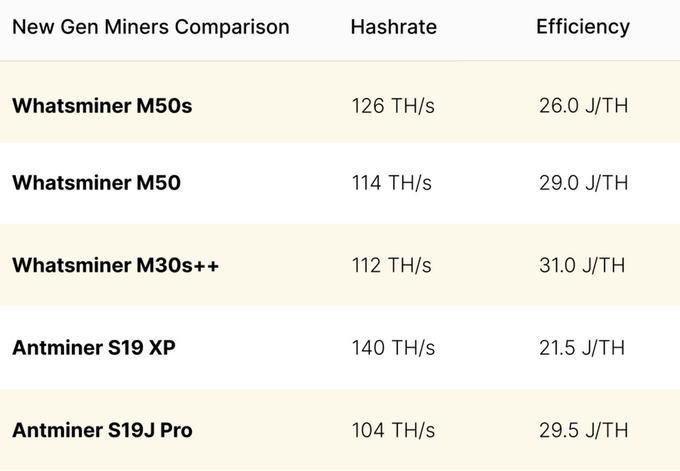Click the 29.5 J/TH efficiency cell
680x471 pixels.
[x=583, y=430]
